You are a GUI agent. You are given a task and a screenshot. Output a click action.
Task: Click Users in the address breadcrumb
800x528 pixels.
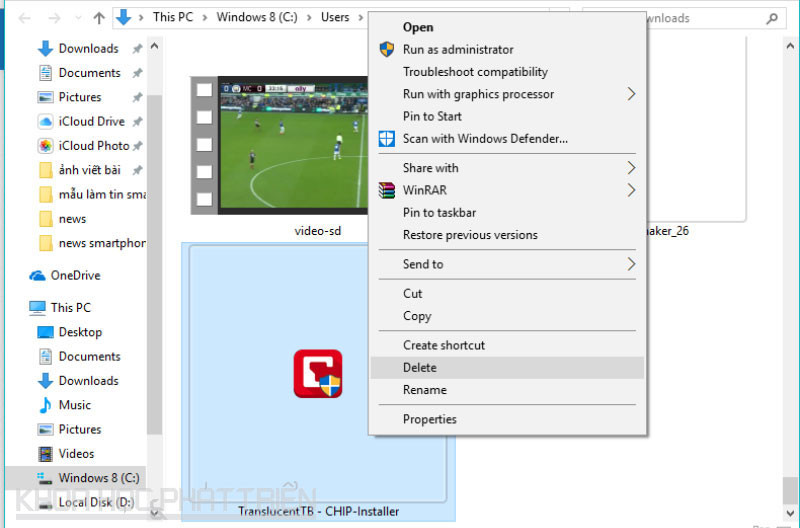coord(335,18)
